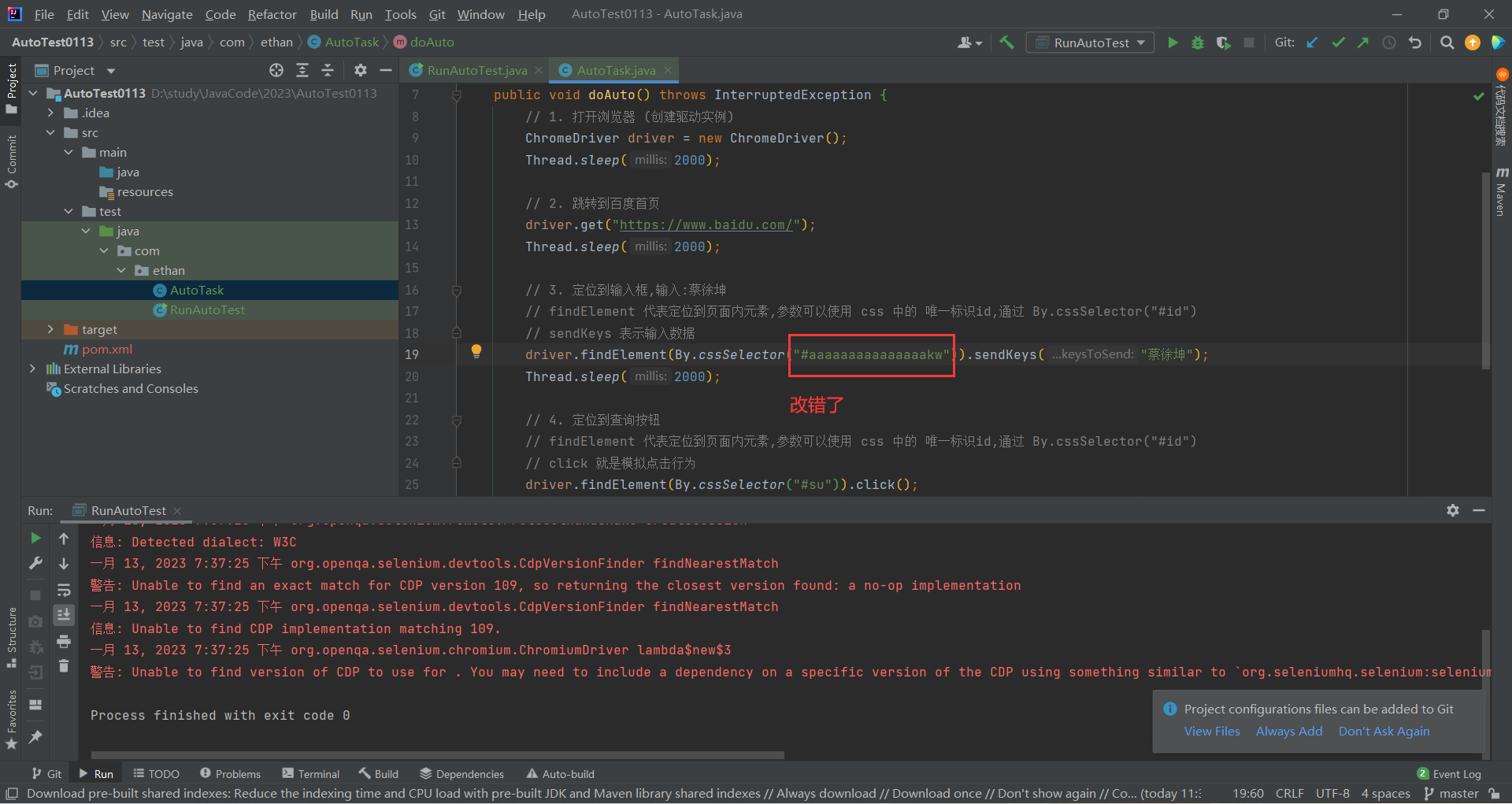This screenshot has height=804, width=1512.
Task: Switch to RunAutoTest.java editor tab
Action: [477, 70]
